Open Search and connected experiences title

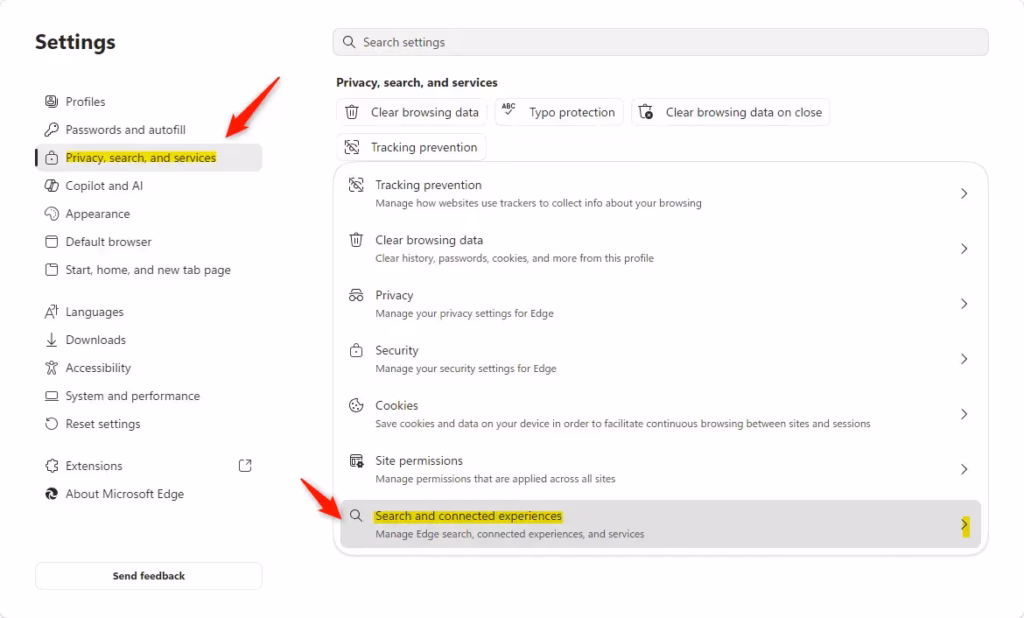(x=468, y=515)
